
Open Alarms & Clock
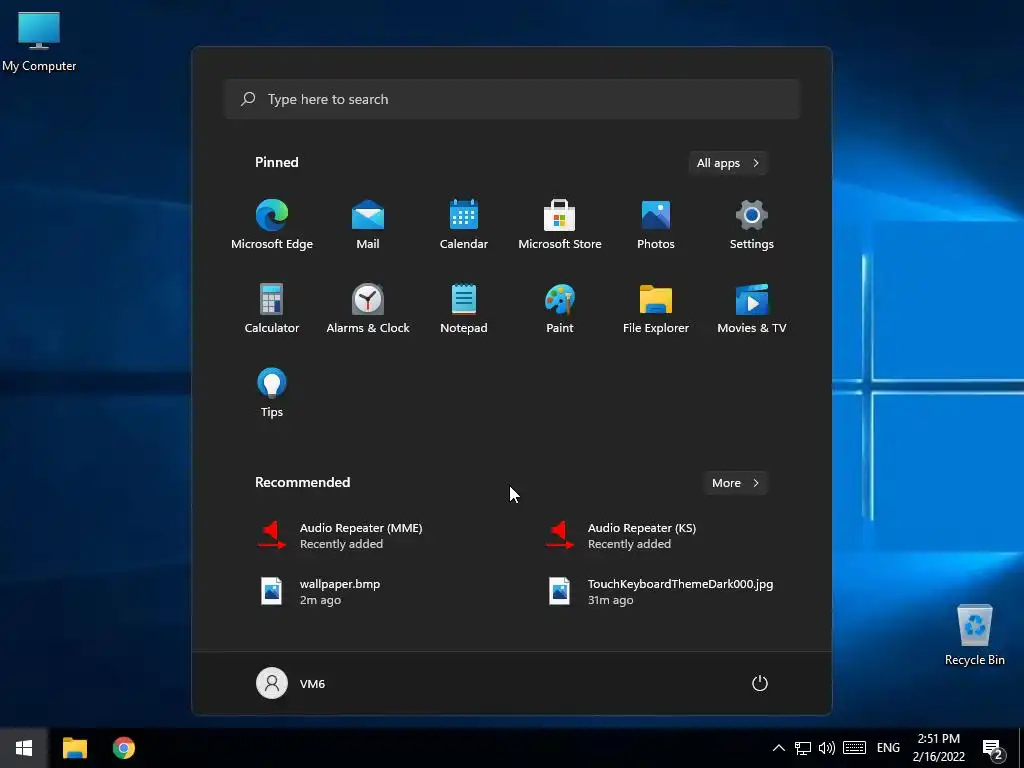click(368, 309)
